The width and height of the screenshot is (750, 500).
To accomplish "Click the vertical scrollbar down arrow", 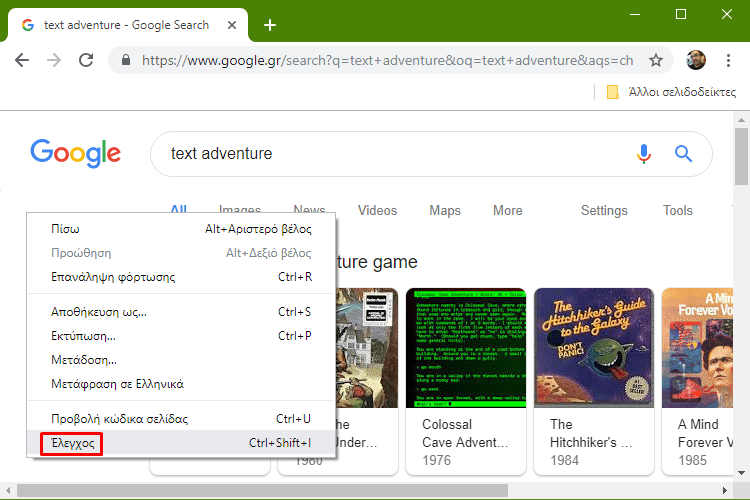I will point(741,473).
